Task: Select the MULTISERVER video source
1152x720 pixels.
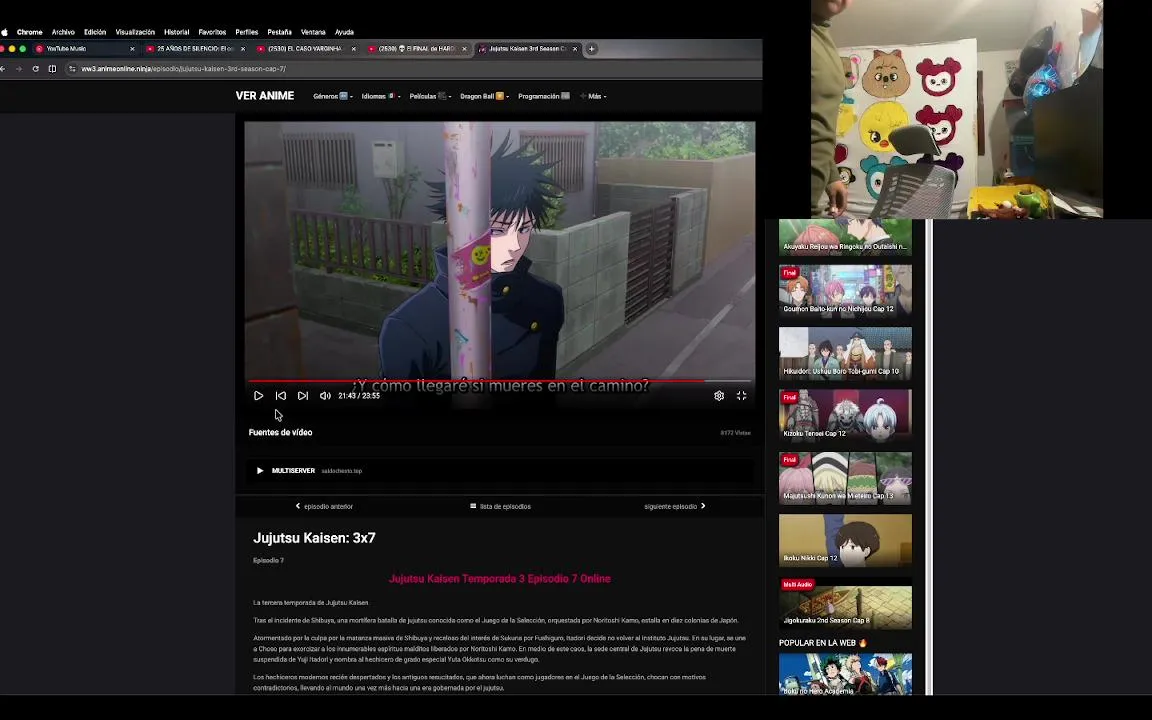Action: point(500,470)
